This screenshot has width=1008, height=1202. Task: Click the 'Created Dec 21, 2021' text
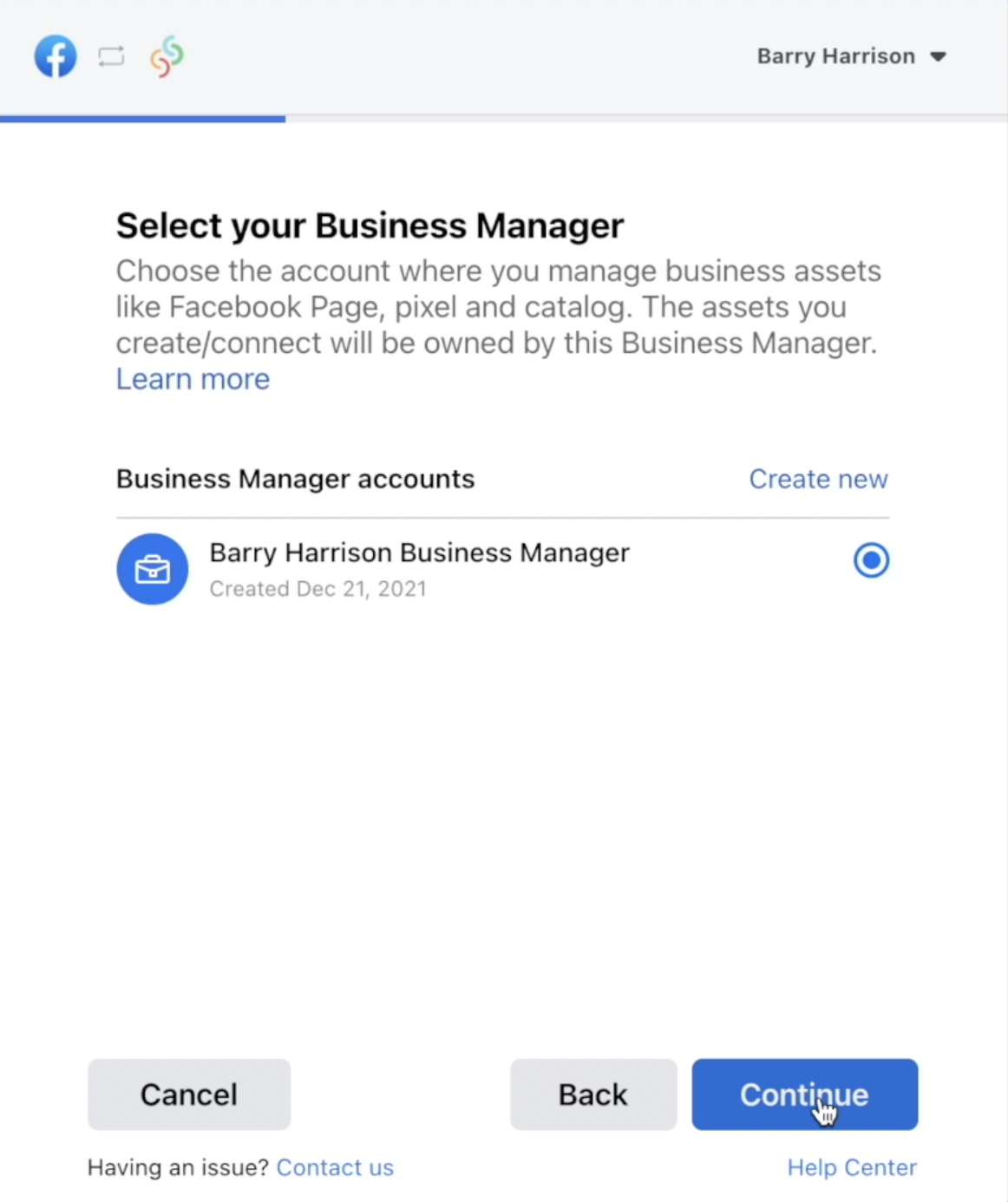317,589
